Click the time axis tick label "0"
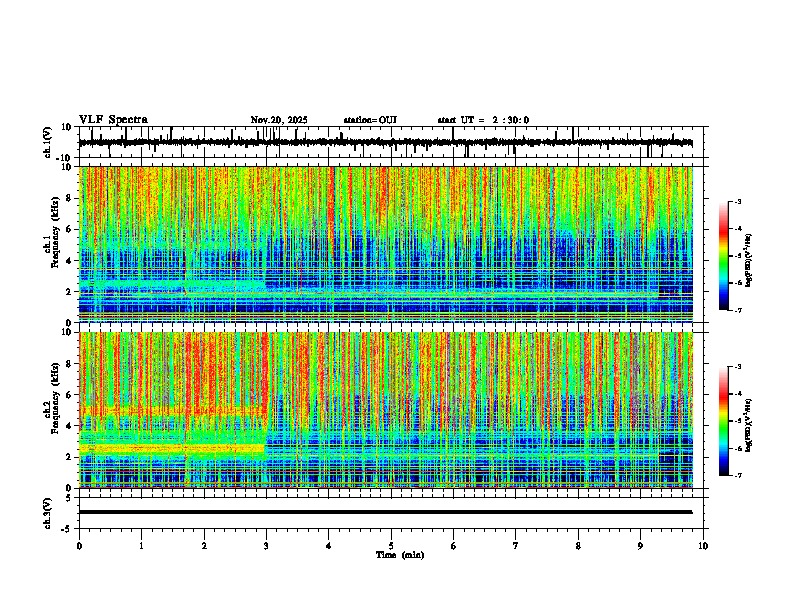Viewport: 792px width, 612px height. 79,546
